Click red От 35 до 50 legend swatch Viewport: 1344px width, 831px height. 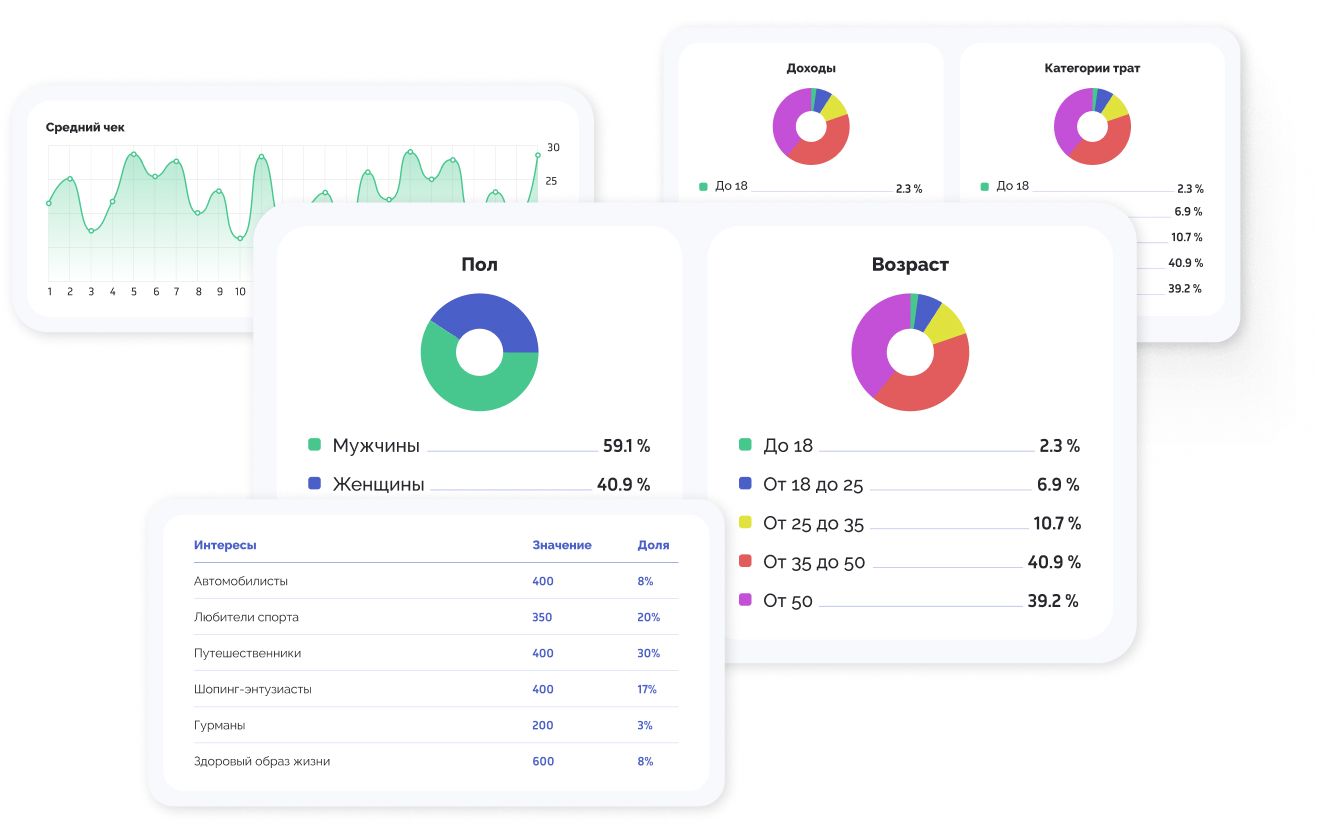tap(745, 561)
